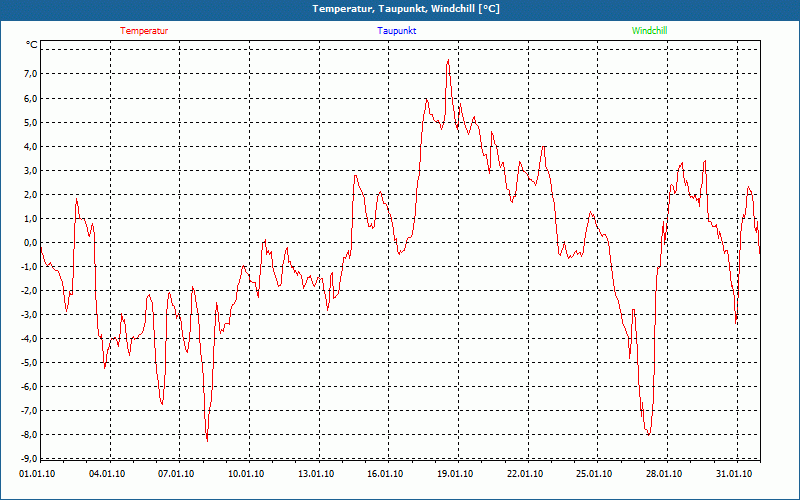Click the 3,0 y-axis label
The image size is (800, 500).
(x=31, y=170)
